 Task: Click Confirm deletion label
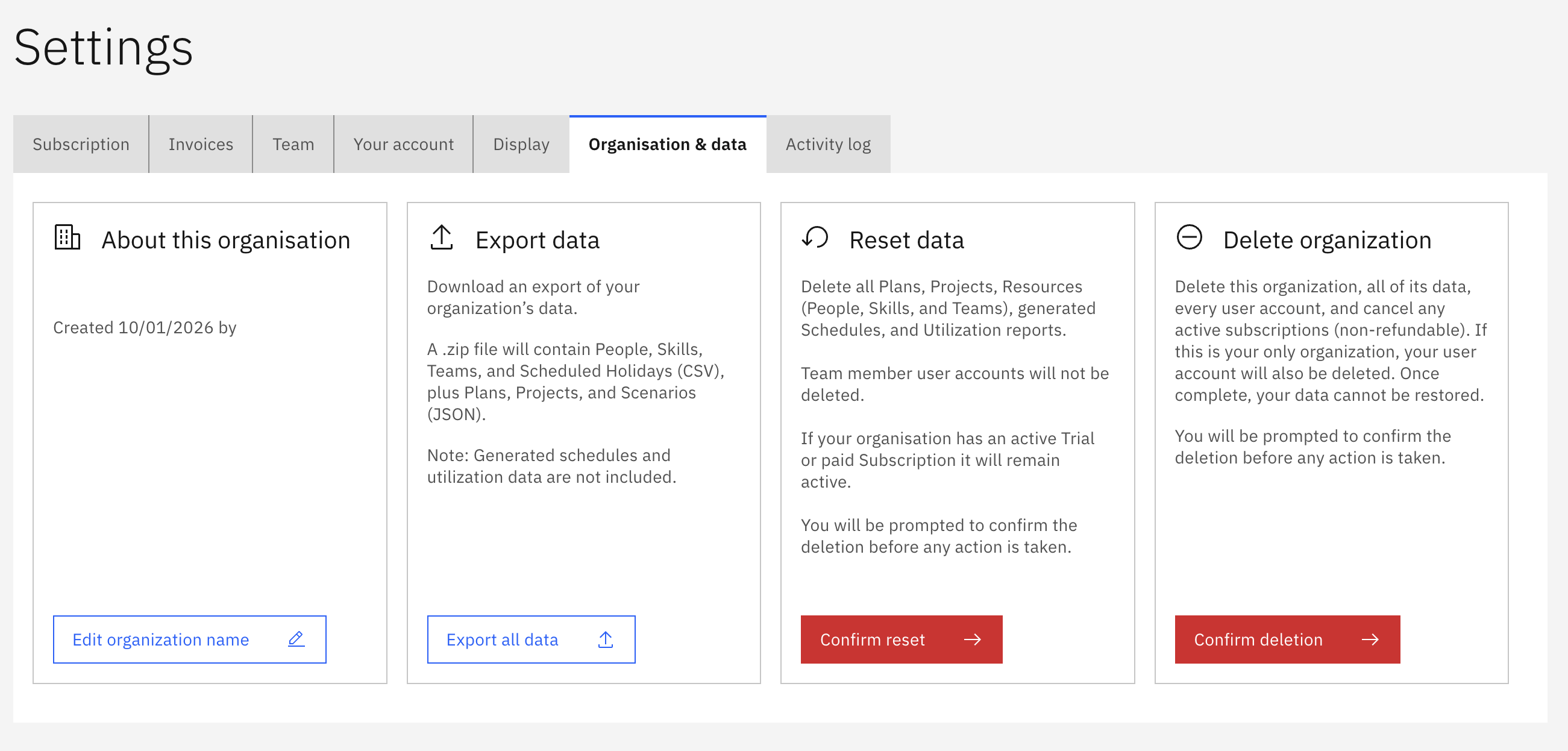coord(1258,639)
